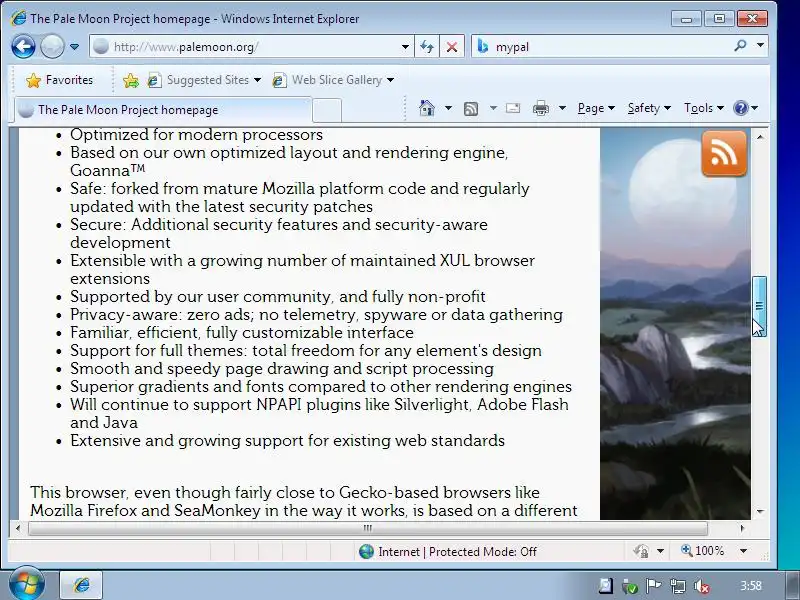Screen dimensions: 800x600
Task: Open the Tools menu
Action: [704, 108]
